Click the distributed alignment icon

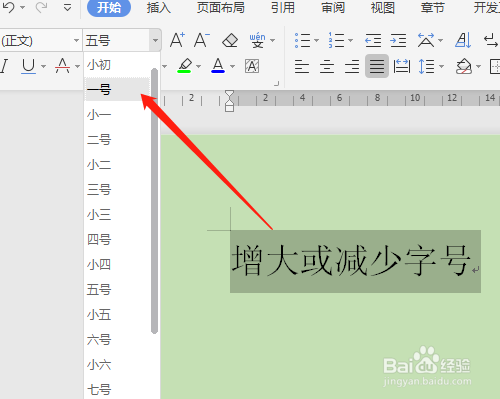pos(402,66)
